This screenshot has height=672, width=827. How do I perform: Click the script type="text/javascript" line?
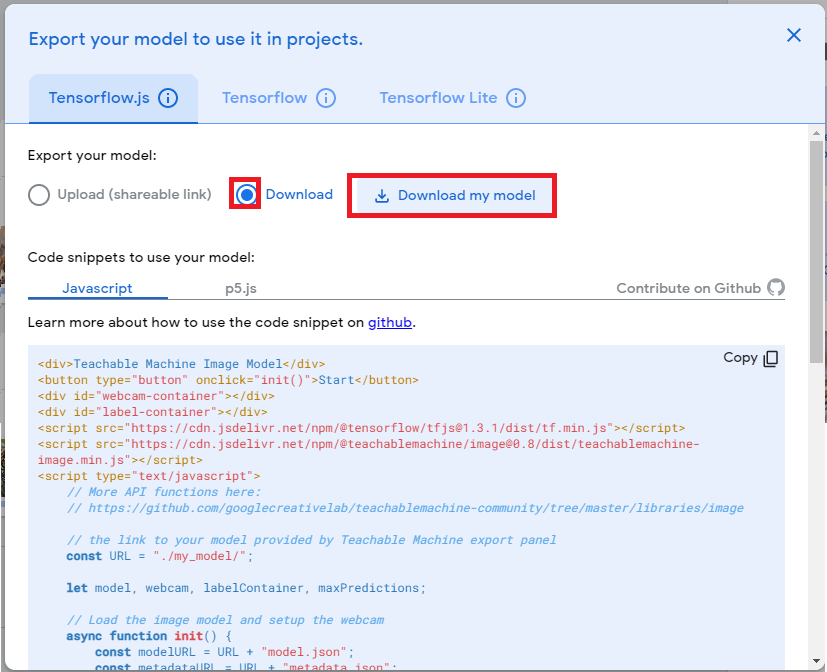[x=149, y=476]
